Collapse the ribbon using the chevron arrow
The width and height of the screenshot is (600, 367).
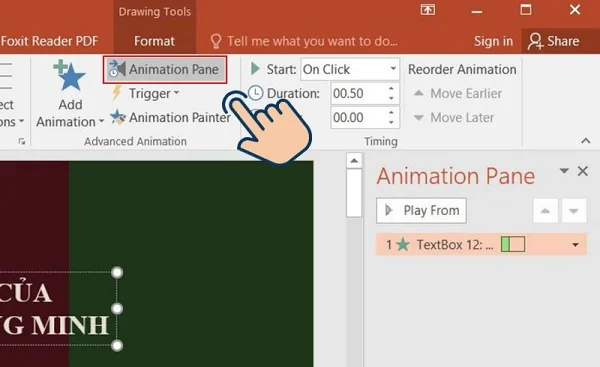pos(585,141)
